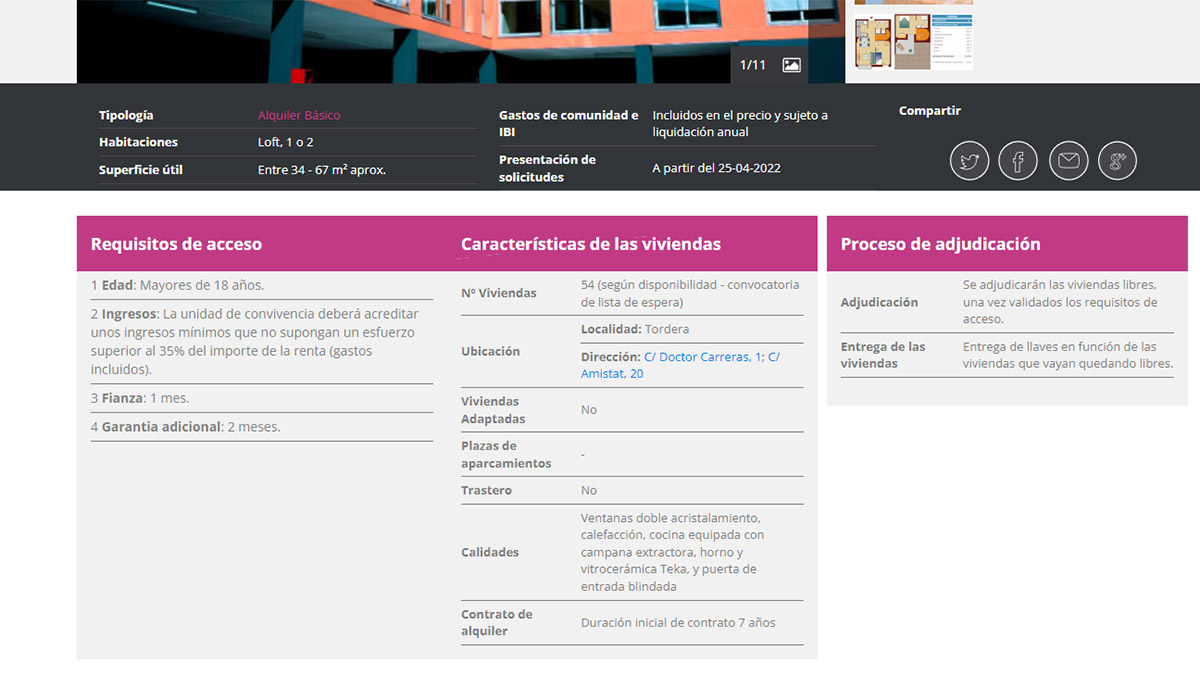Share this listing on Twitter
Viewport: 1200px width, 675px height.
click(969, 161)
